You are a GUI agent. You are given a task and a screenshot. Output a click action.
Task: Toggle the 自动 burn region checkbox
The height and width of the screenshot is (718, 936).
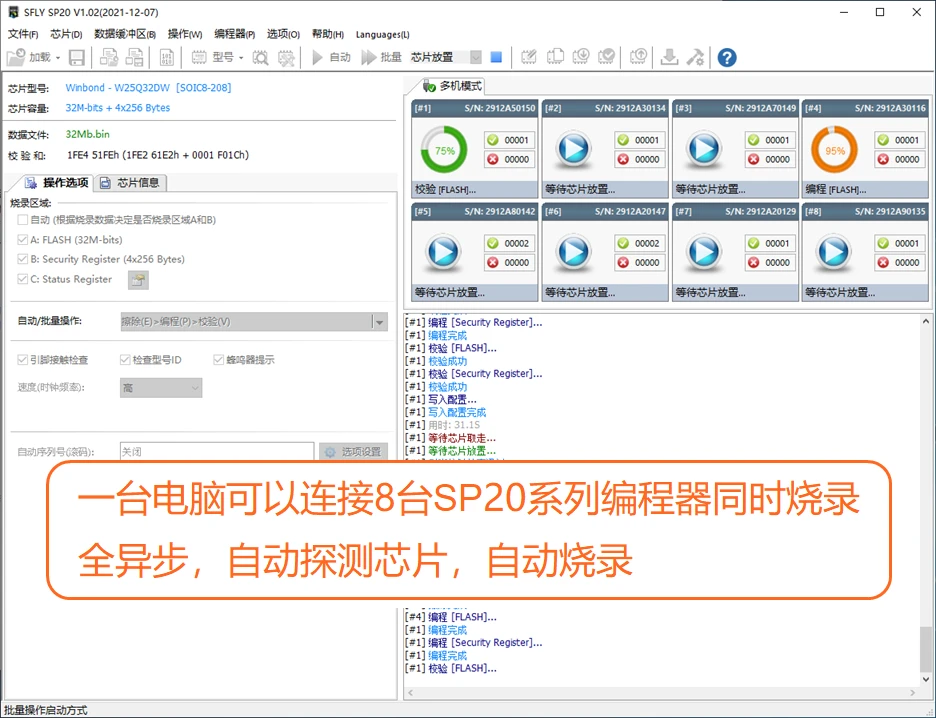click(22, 220)
